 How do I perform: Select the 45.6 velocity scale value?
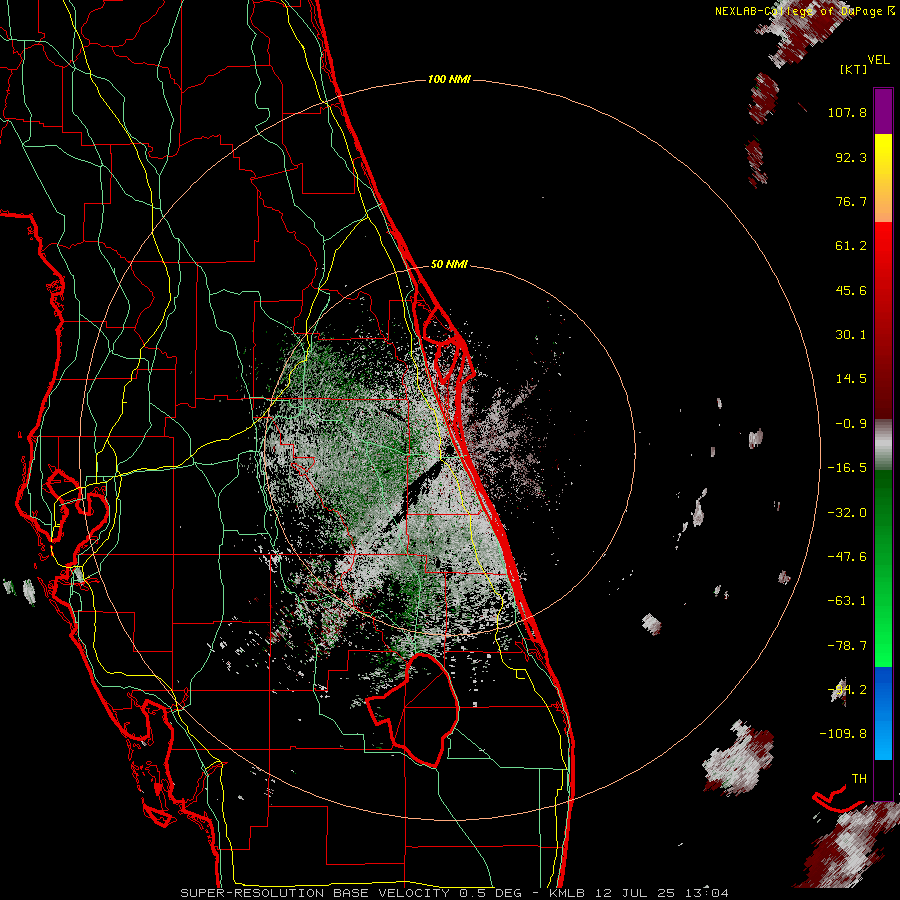851,290
